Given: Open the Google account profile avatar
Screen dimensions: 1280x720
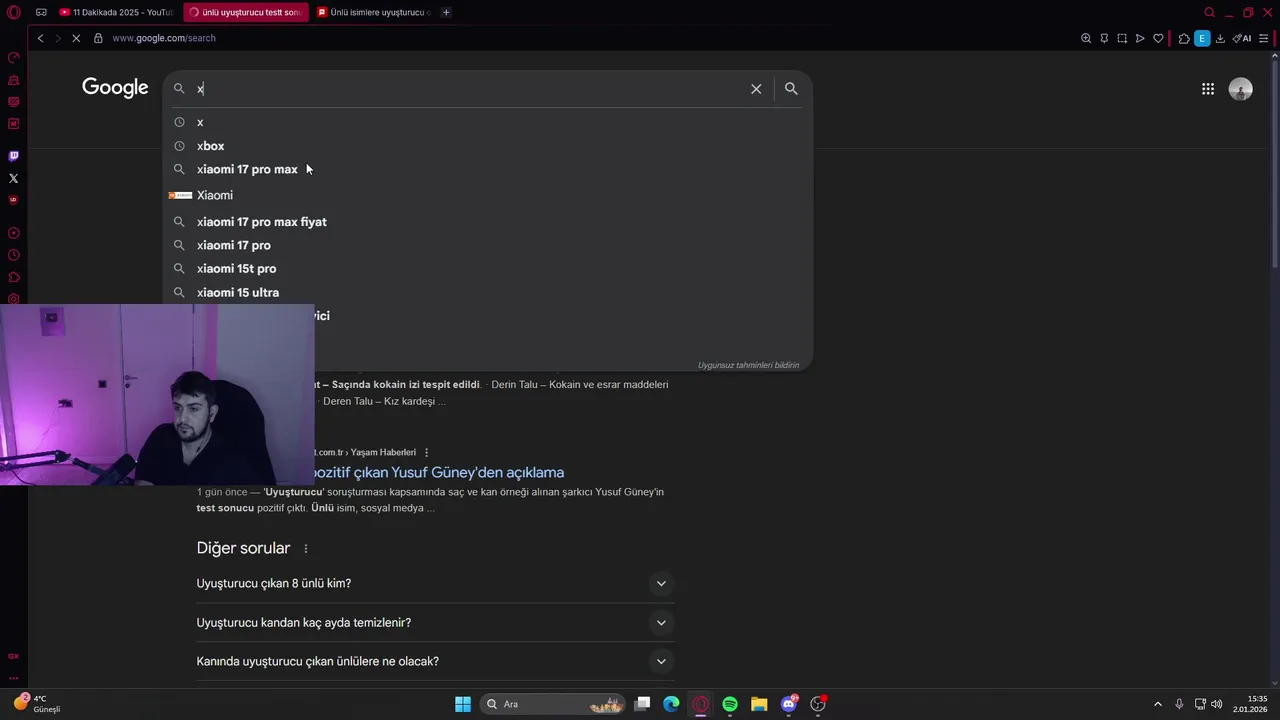Looking at the screenshot, I should 1240,89.
